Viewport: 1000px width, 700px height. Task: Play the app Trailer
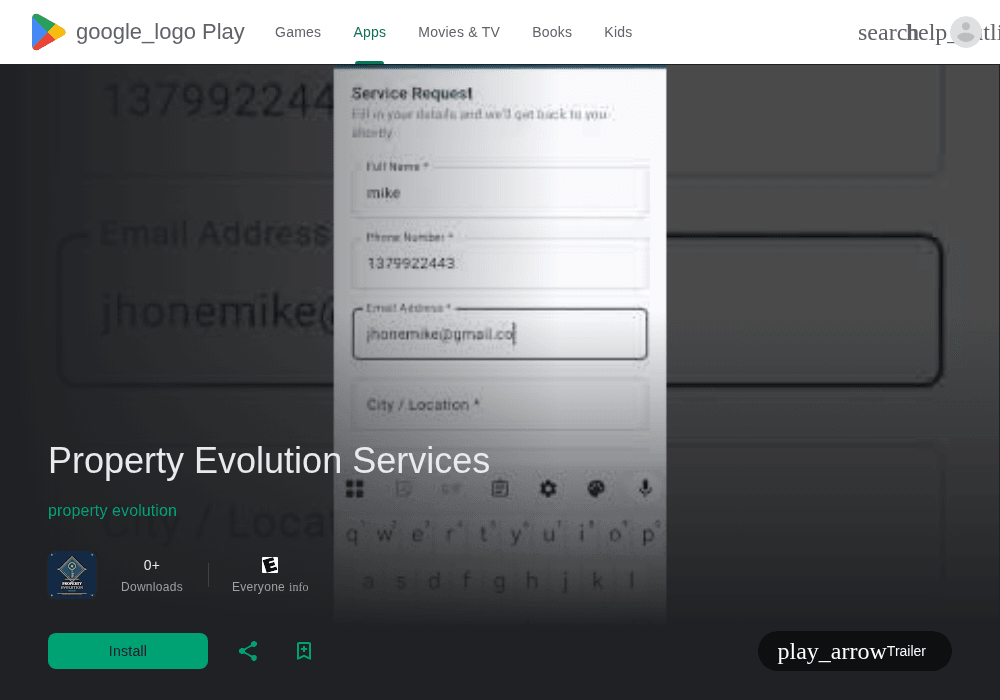click(855, 651)
